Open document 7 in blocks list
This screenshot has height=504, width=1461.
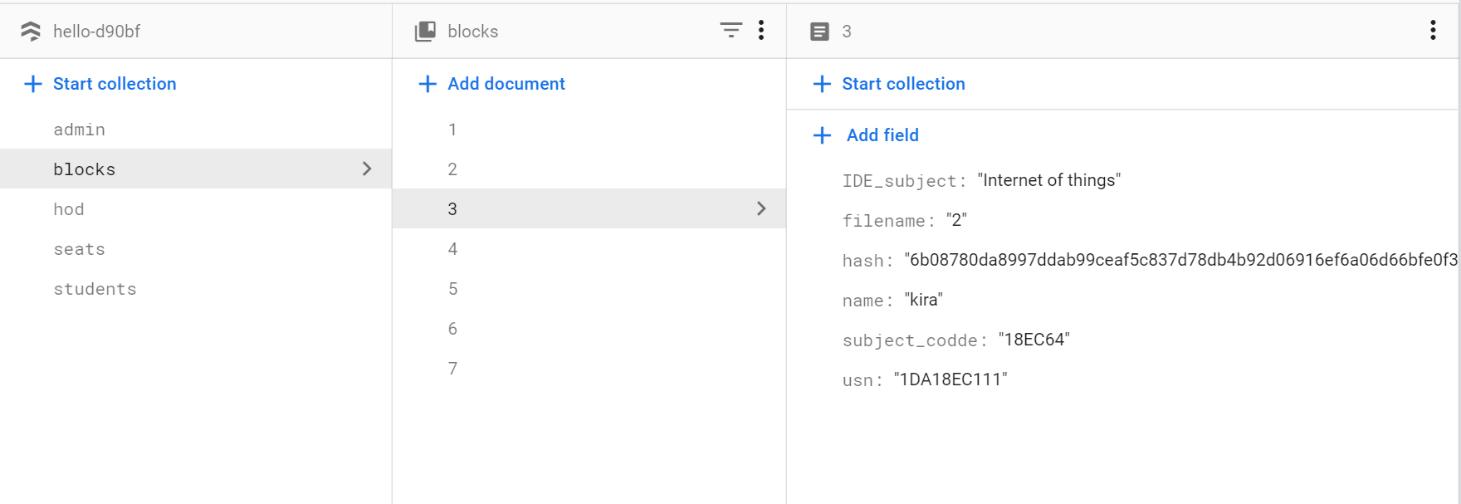coord(453,369)
